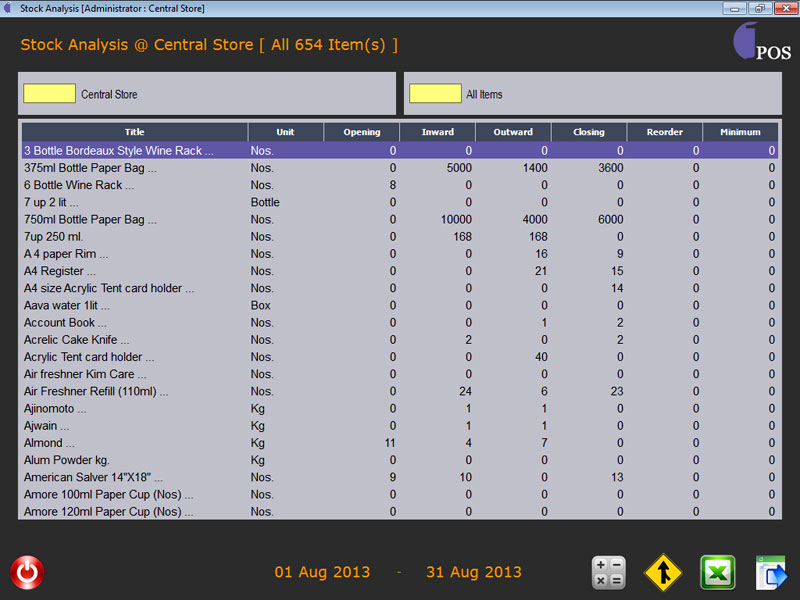The height and width of the screenshot is (600, 800).
Task: Select the end date 31 Aug 2013
Action: coord(474,572)
